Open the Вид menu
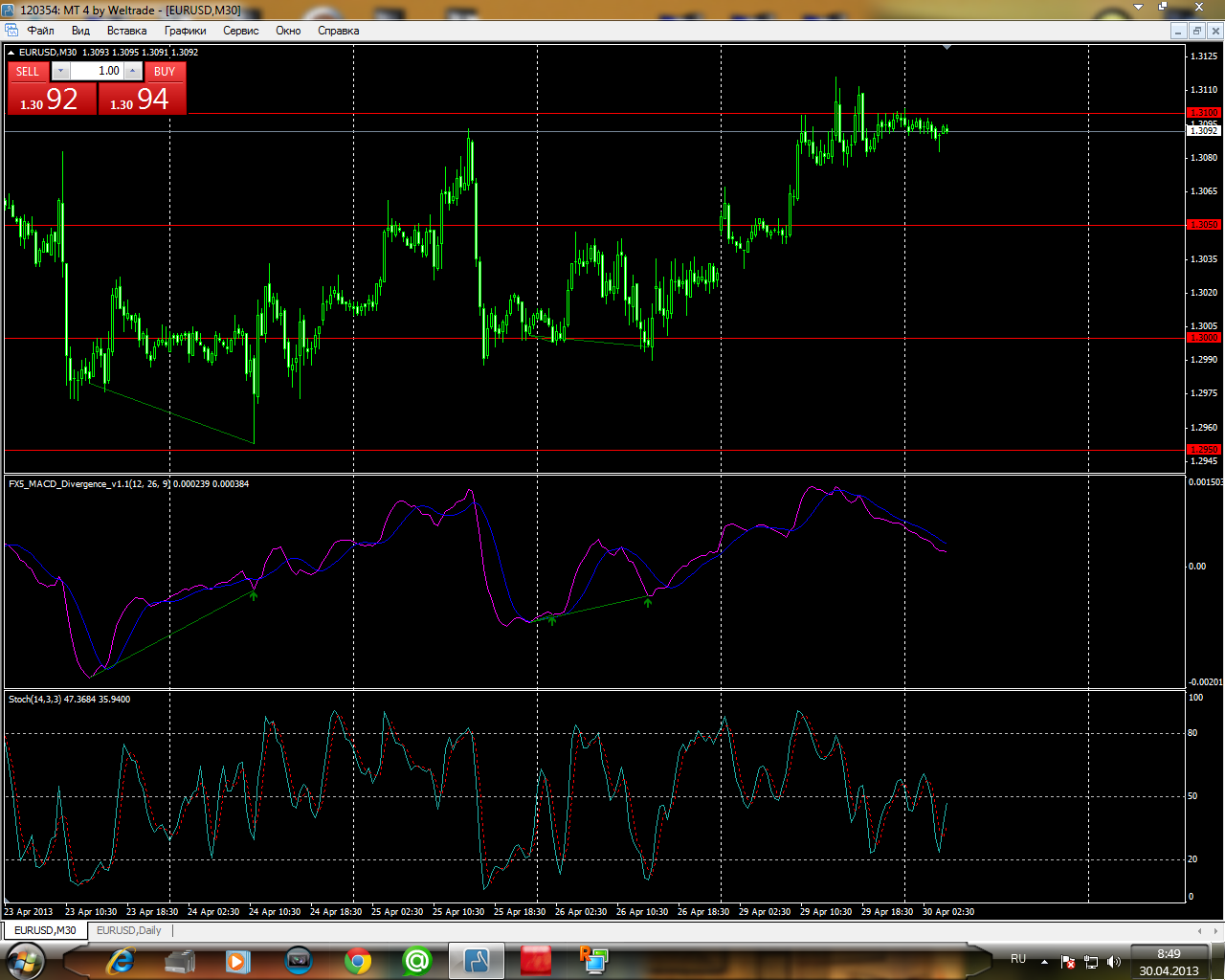This screenshot has width=1225, height=980. tap(80, 31)
